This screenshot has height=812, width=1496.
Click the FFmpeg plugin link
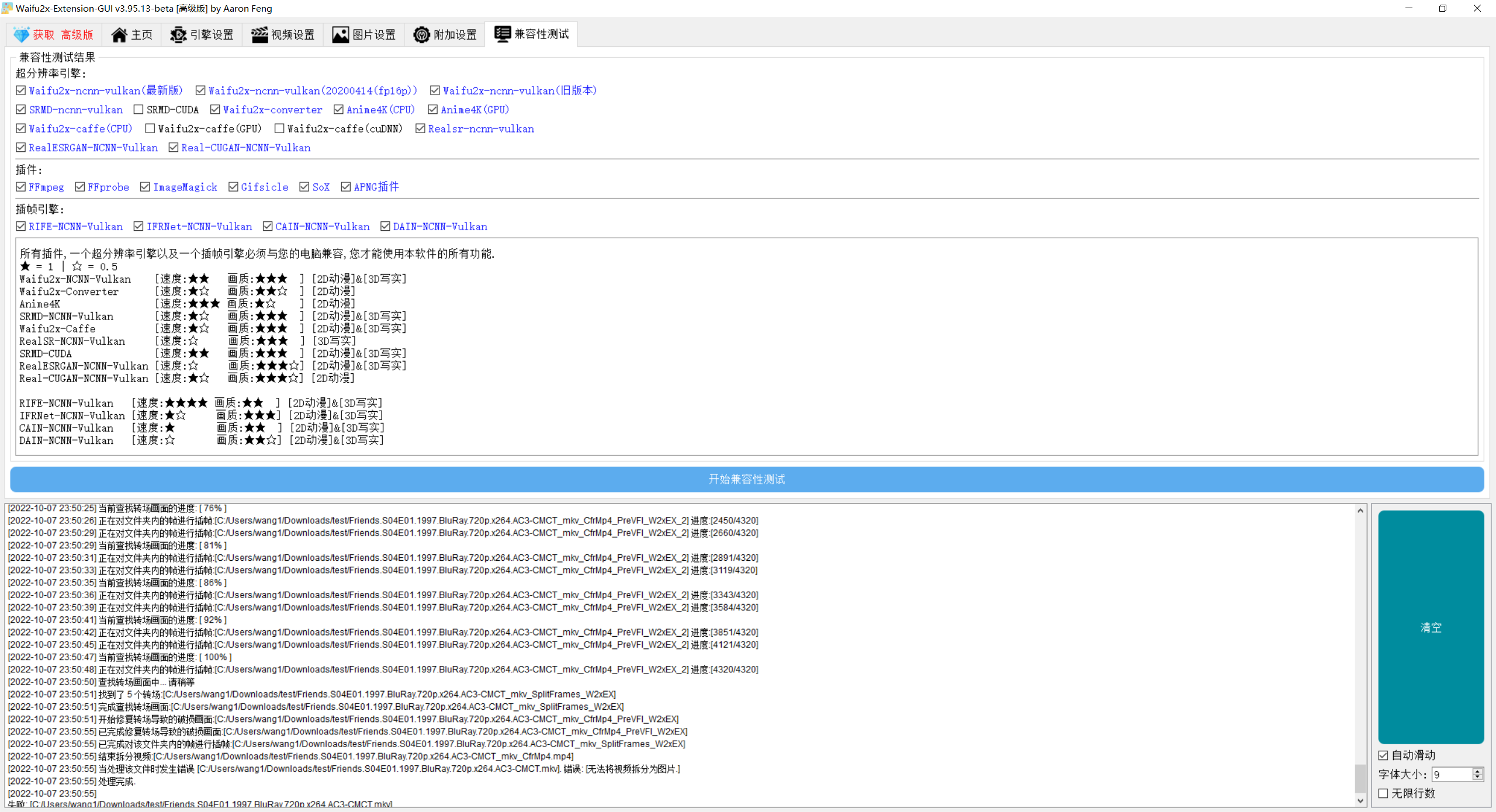pos(46,187)
